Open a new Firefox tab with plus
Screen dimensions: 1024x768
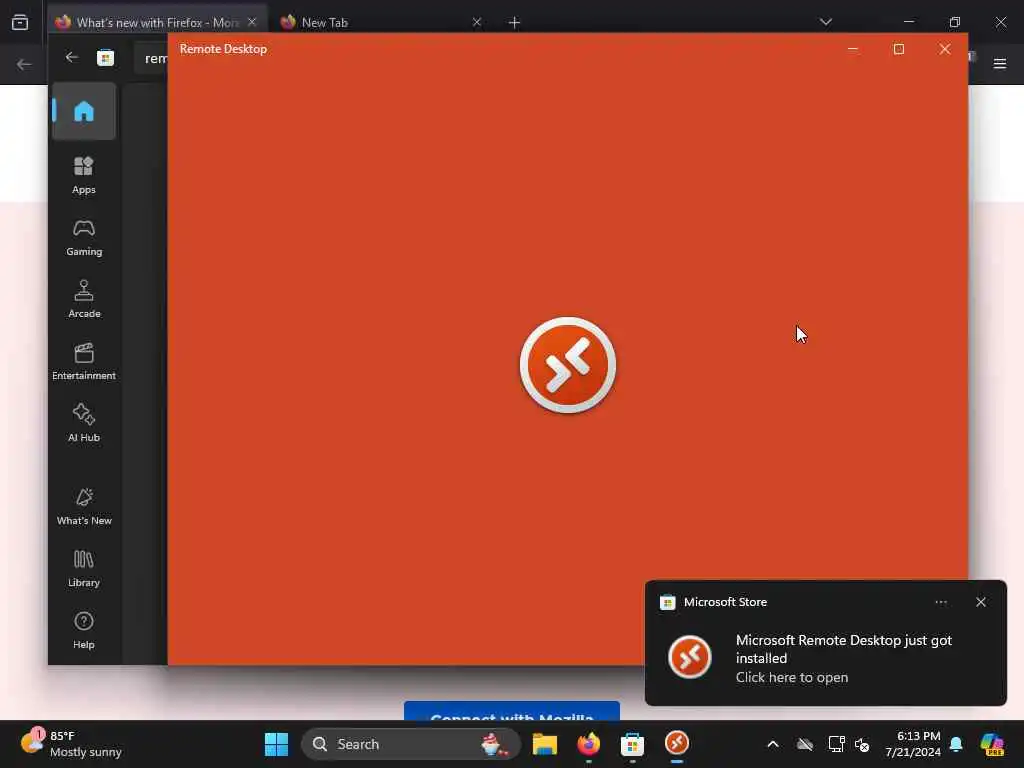click(514, 23)
